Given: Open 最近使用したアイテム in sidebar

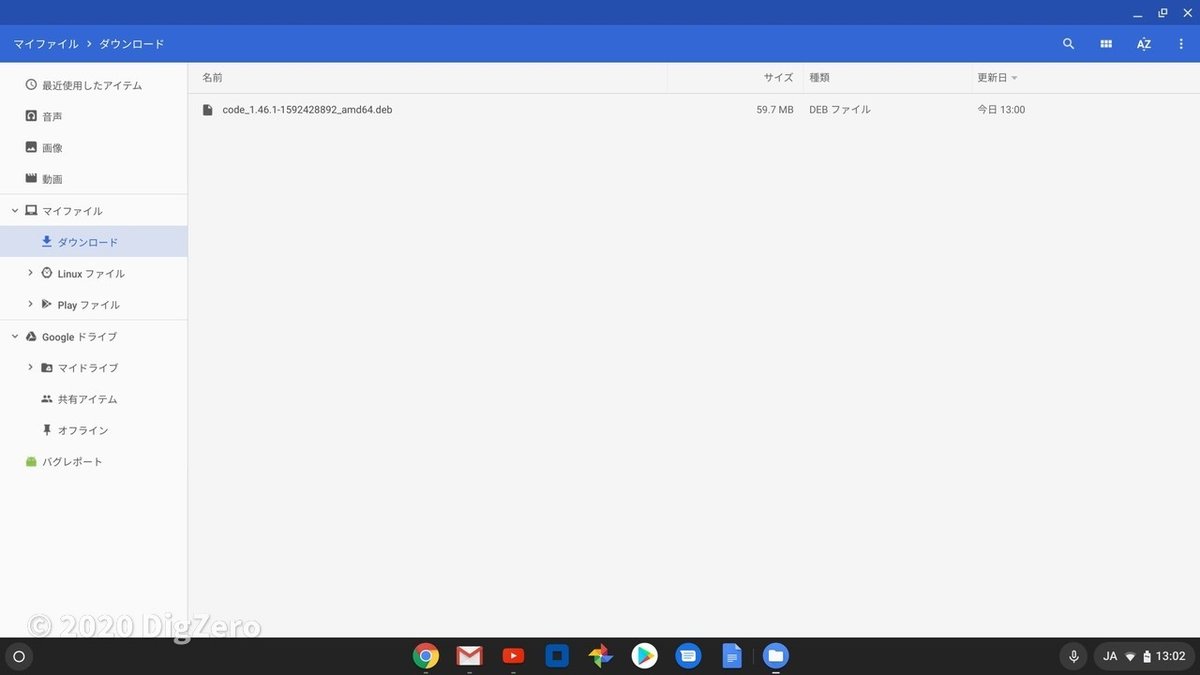Looking at the screenshot, I should click(93, 85).
